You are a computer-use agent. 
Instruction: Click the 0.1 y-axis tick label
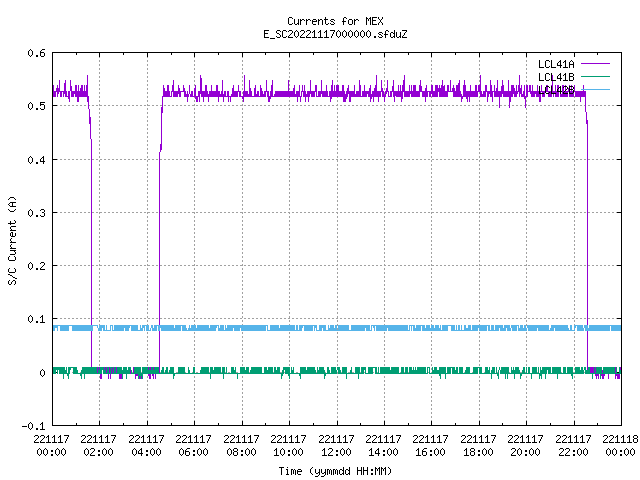coord(36,319)
